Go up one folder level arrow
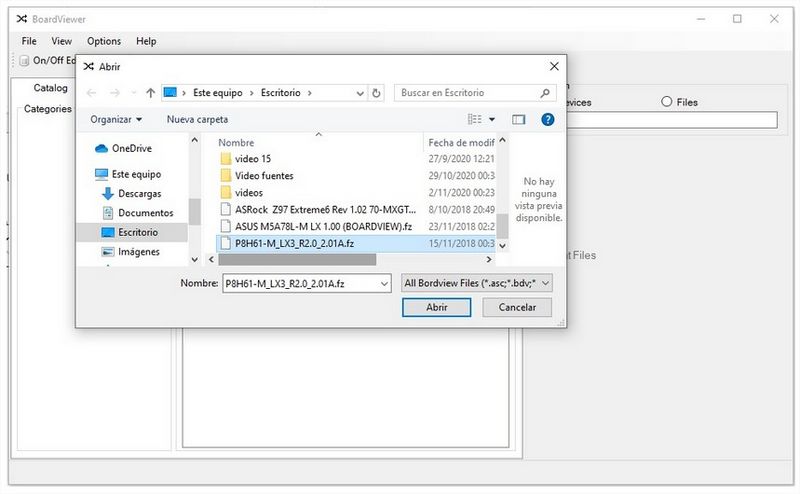The image size is (800, 494). click(150, 93)
